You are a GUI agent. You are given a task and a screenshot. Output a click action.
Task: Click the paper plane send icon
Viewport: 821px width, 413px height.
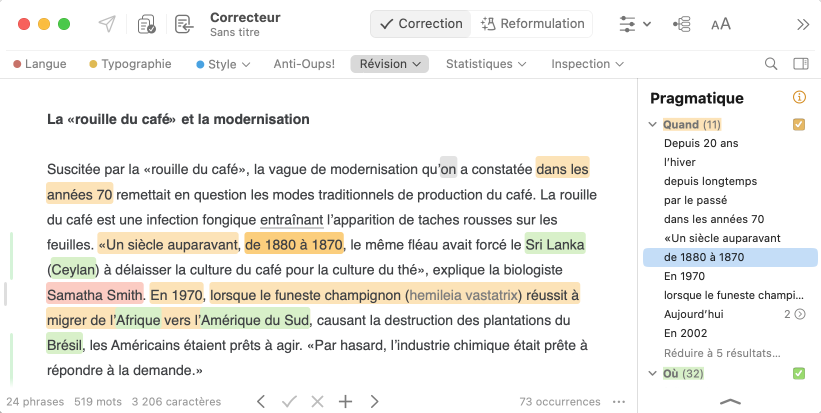pyautogui.click(x=107, y=24)
